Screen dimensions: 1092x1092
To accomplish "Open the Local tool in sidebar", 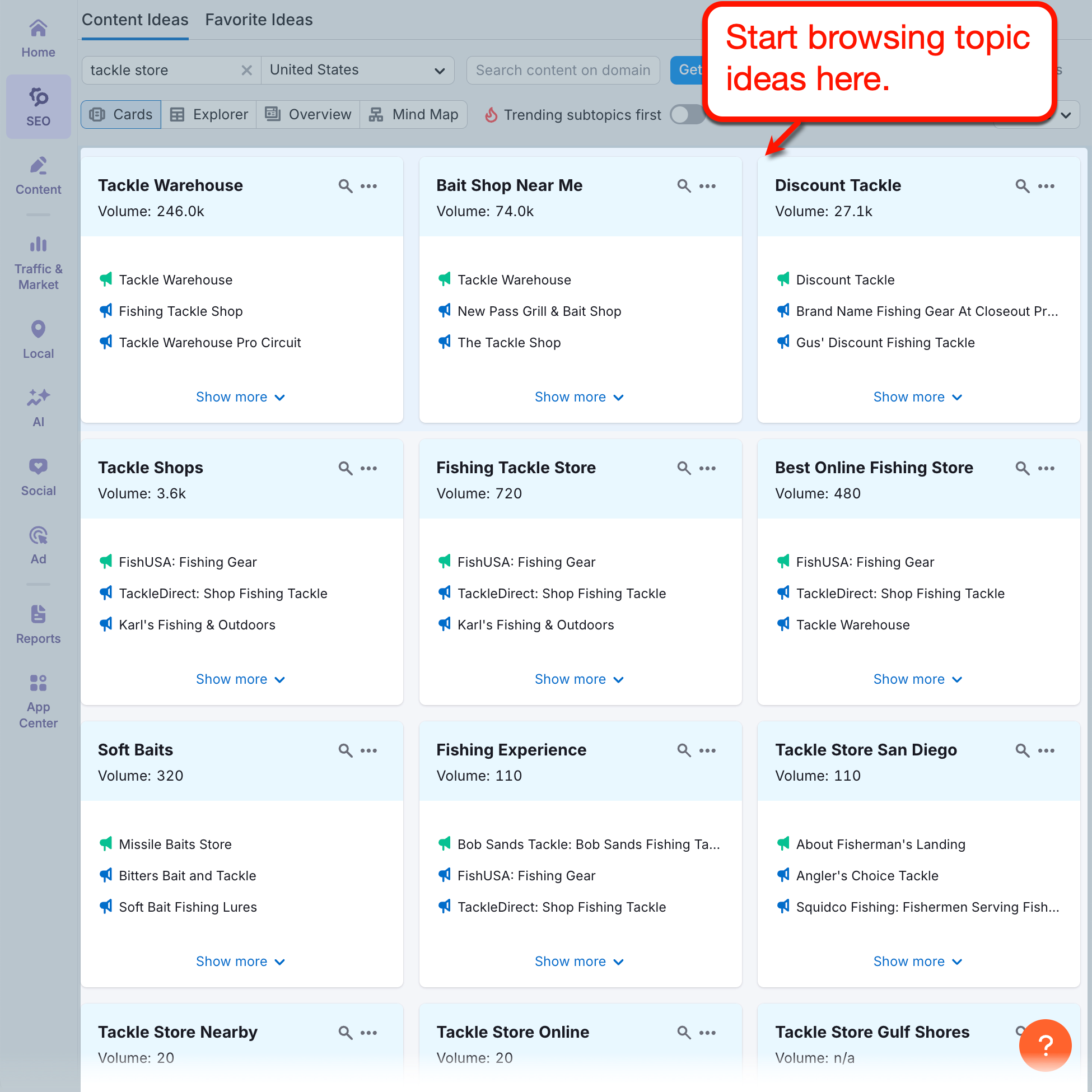I will pyautogui.click(x=38, y=338).
